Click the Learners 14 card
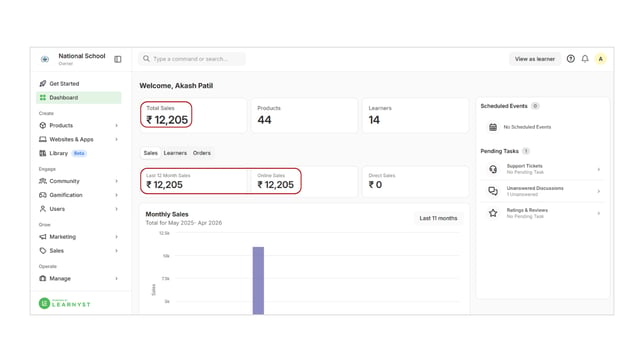The height and width of the screenshot is (362, 644). tap(415, 115)
